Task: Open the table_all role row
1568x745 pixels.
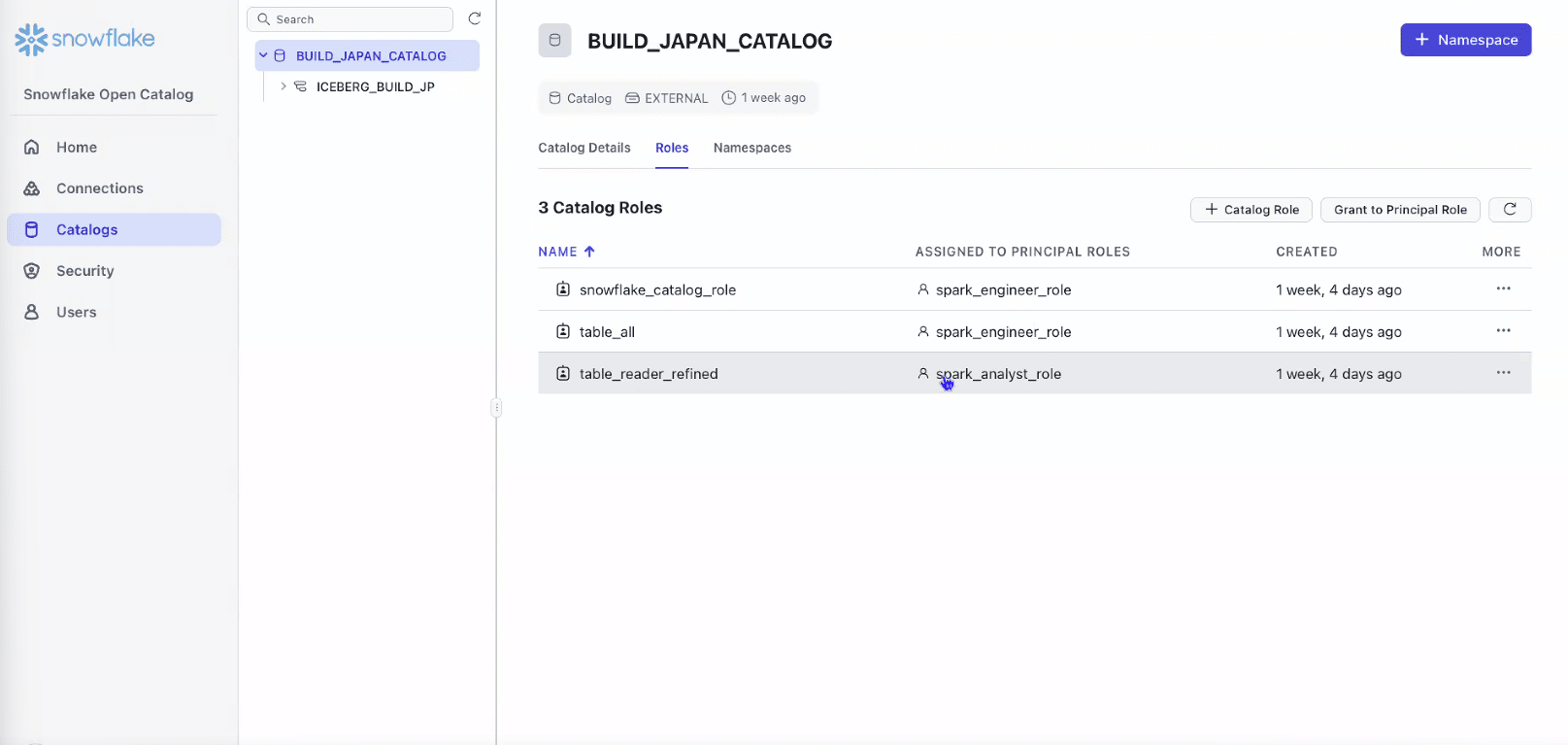Action: point(1035,331)
